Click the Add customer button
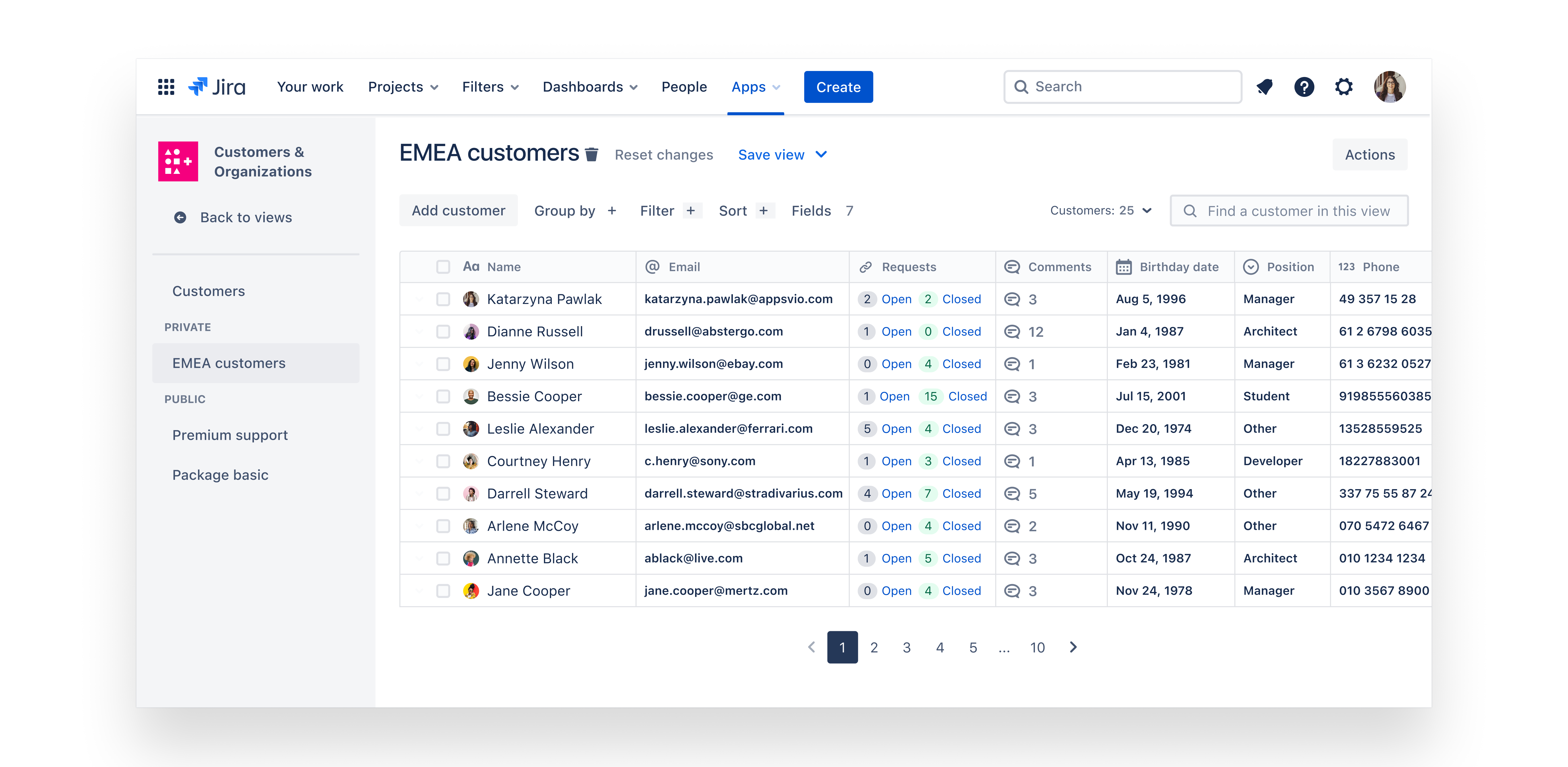 point(458,210)
